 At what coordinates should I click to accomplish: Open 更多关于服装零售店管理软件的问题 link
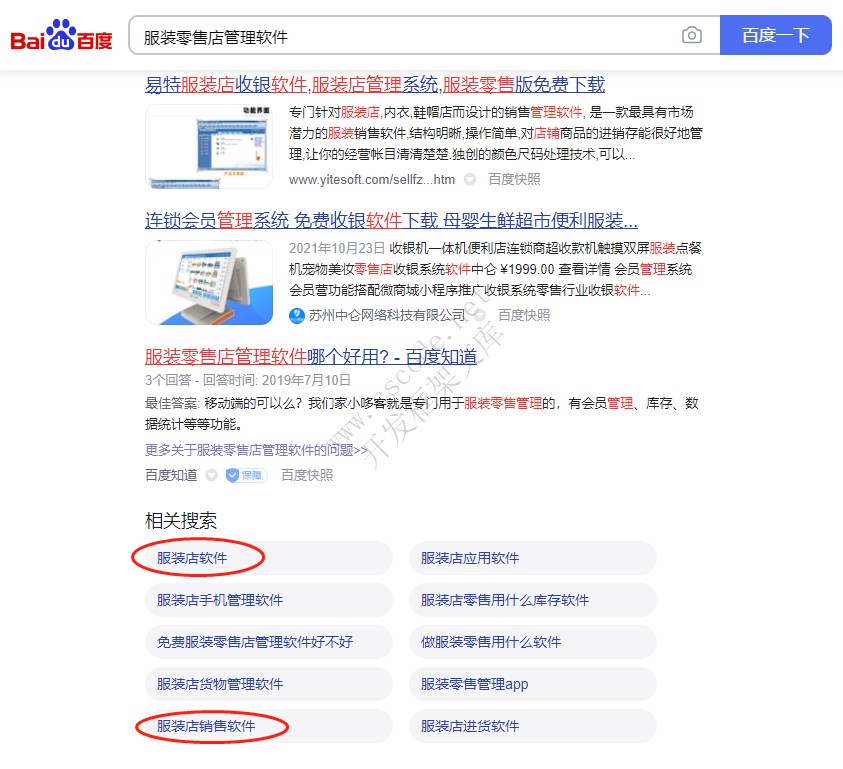pyautogui.click(x=256, y=450)
